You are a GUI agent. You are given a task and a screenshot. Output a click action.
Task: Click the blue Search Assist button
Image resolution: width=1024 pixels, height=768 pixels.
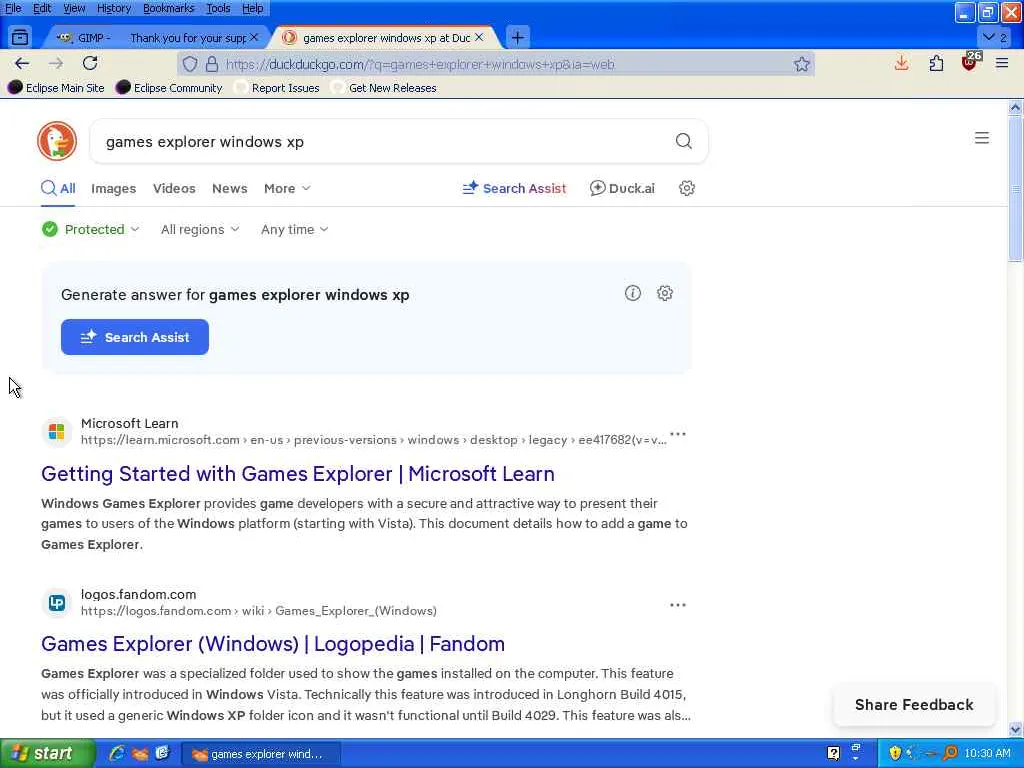(x=135, y=337)
